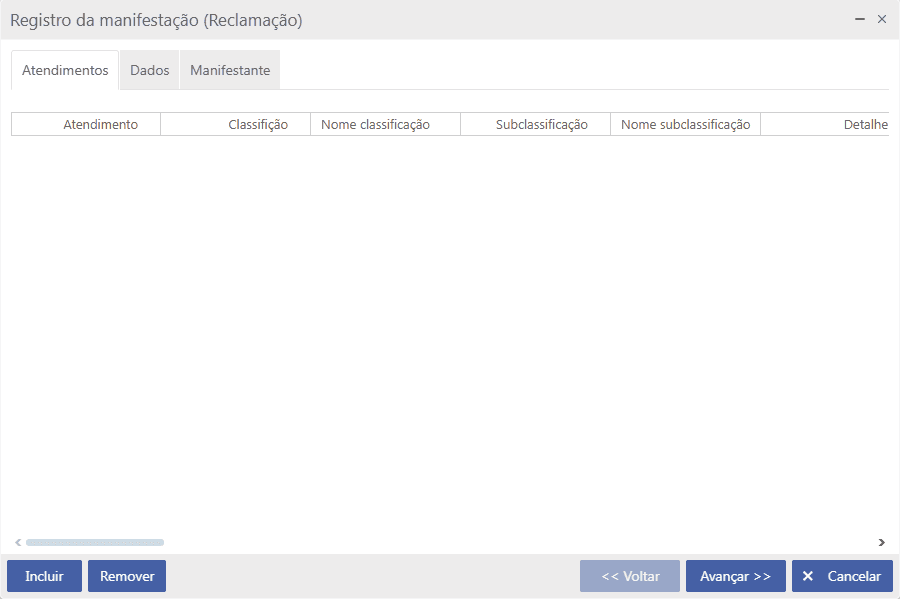Viewport: 900px width, 599px height.
Task: Click the horizontal scrollbar left arrow
Action: [x=18, y=542]
